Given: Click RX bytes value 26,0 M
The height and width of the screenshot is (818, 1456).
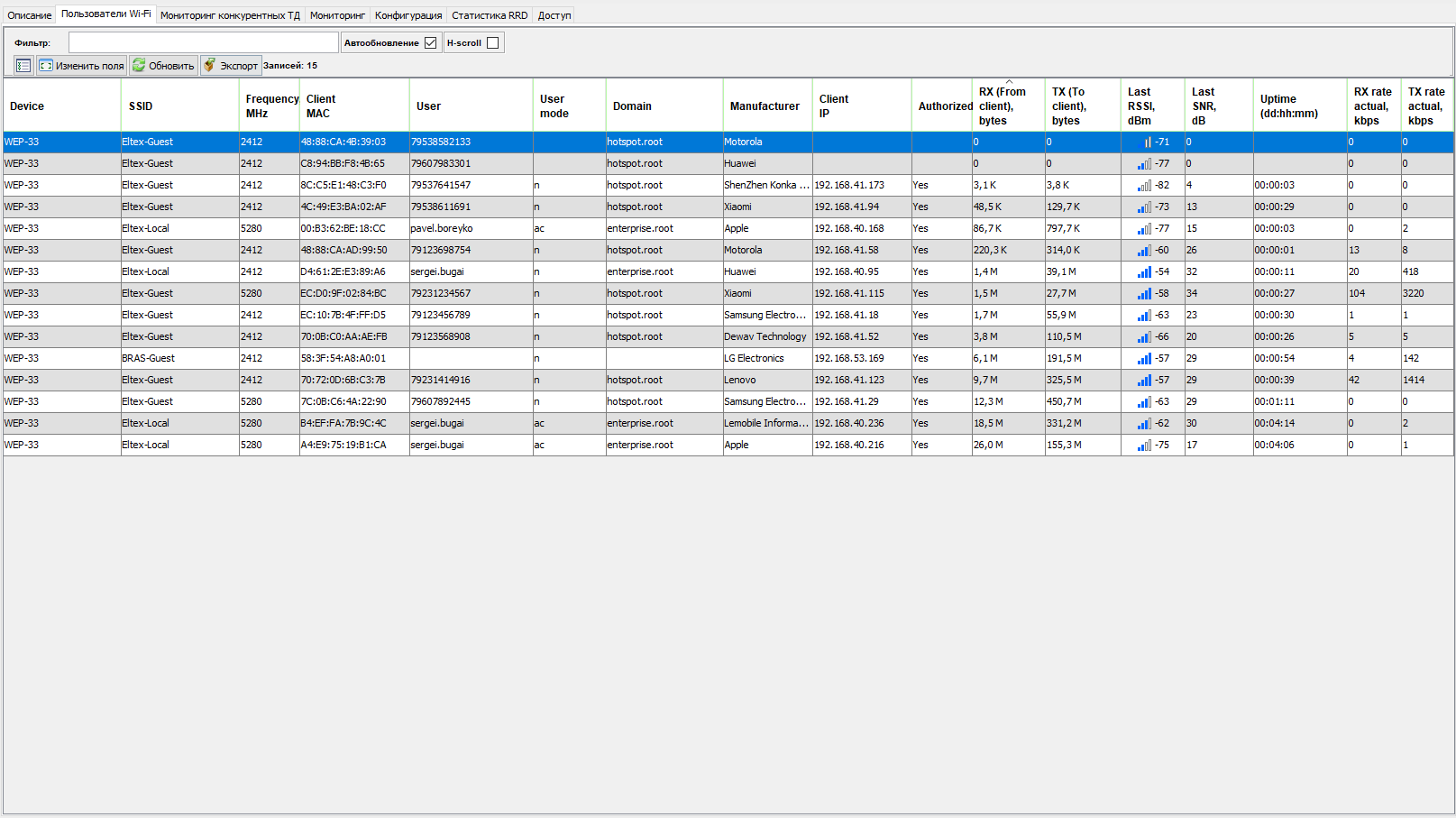Looking at the screenshot, I should (1009, 446).
